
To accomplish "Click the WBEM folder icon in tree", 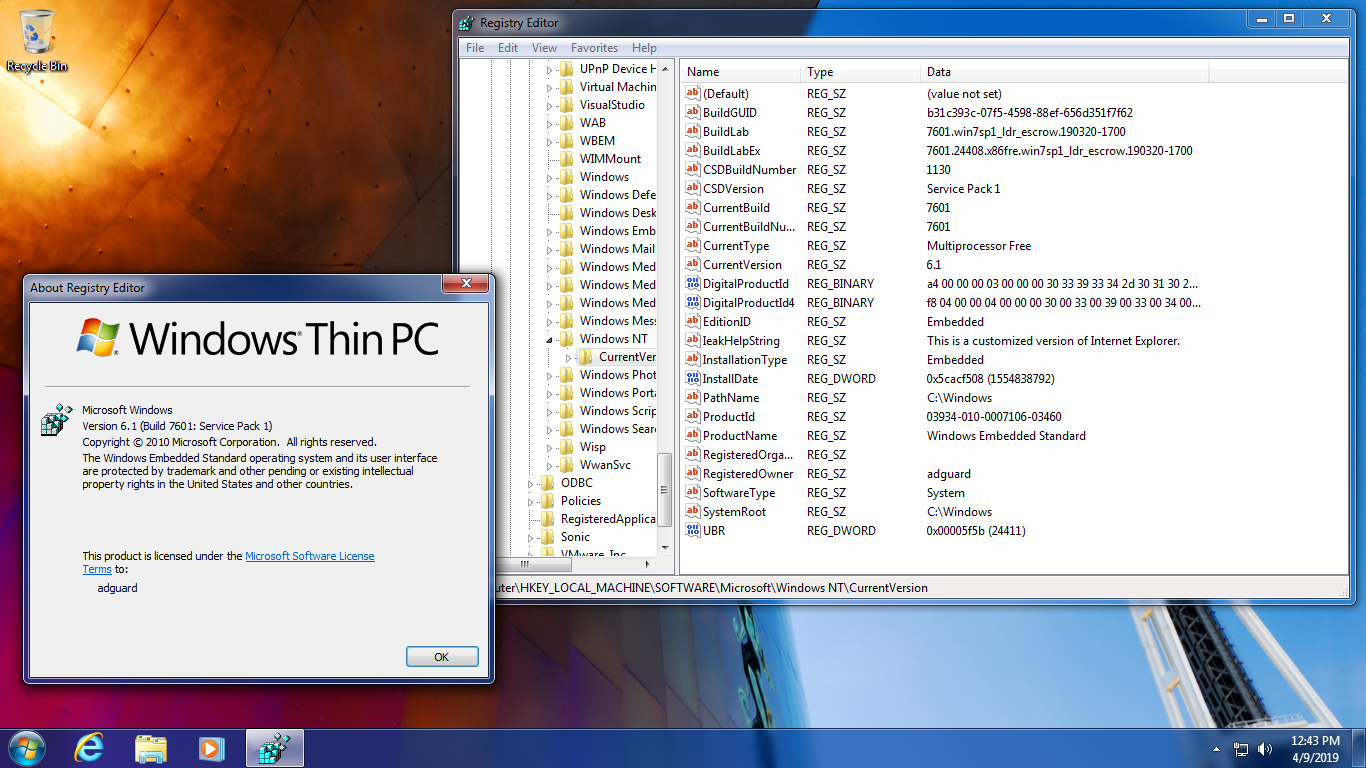I will 567,140.
